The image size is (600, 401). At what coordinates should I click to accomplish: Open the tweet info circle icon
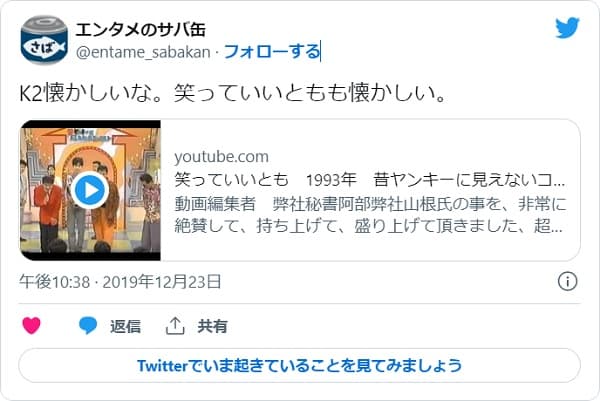pos(567,282)
